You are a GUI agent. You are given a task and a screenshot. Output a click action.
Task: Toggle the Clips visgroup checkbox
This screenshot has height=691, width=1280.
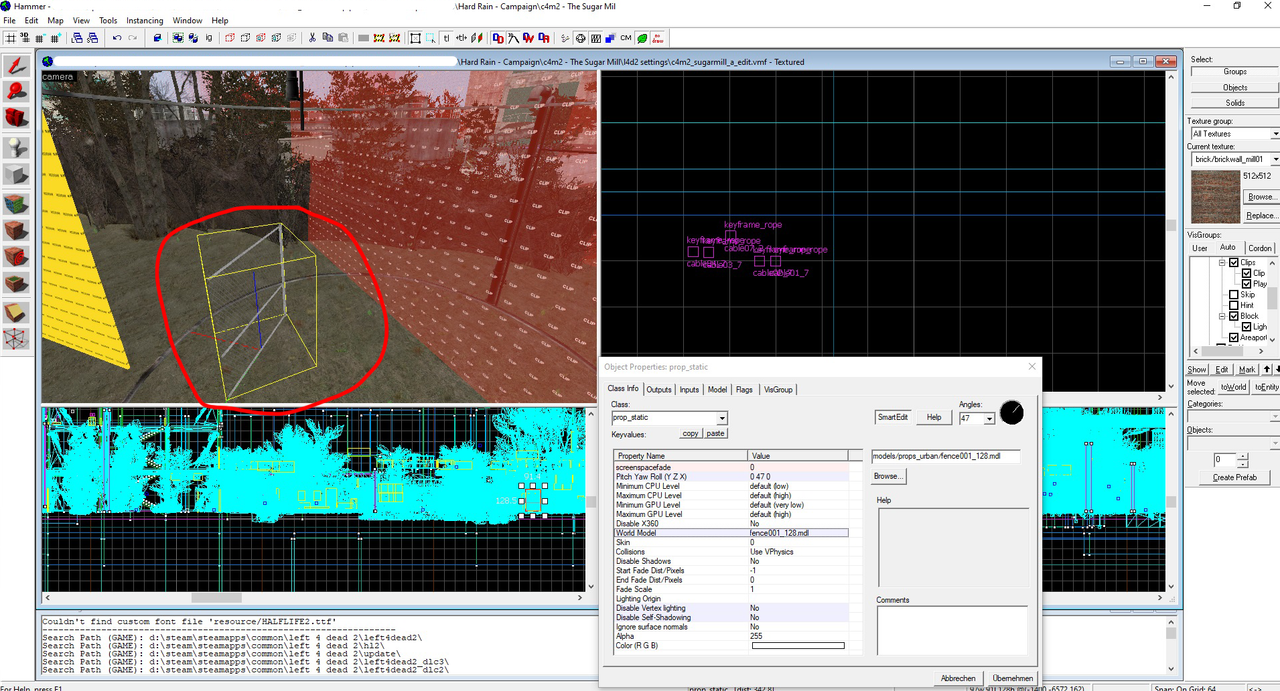coord(1234,263)
